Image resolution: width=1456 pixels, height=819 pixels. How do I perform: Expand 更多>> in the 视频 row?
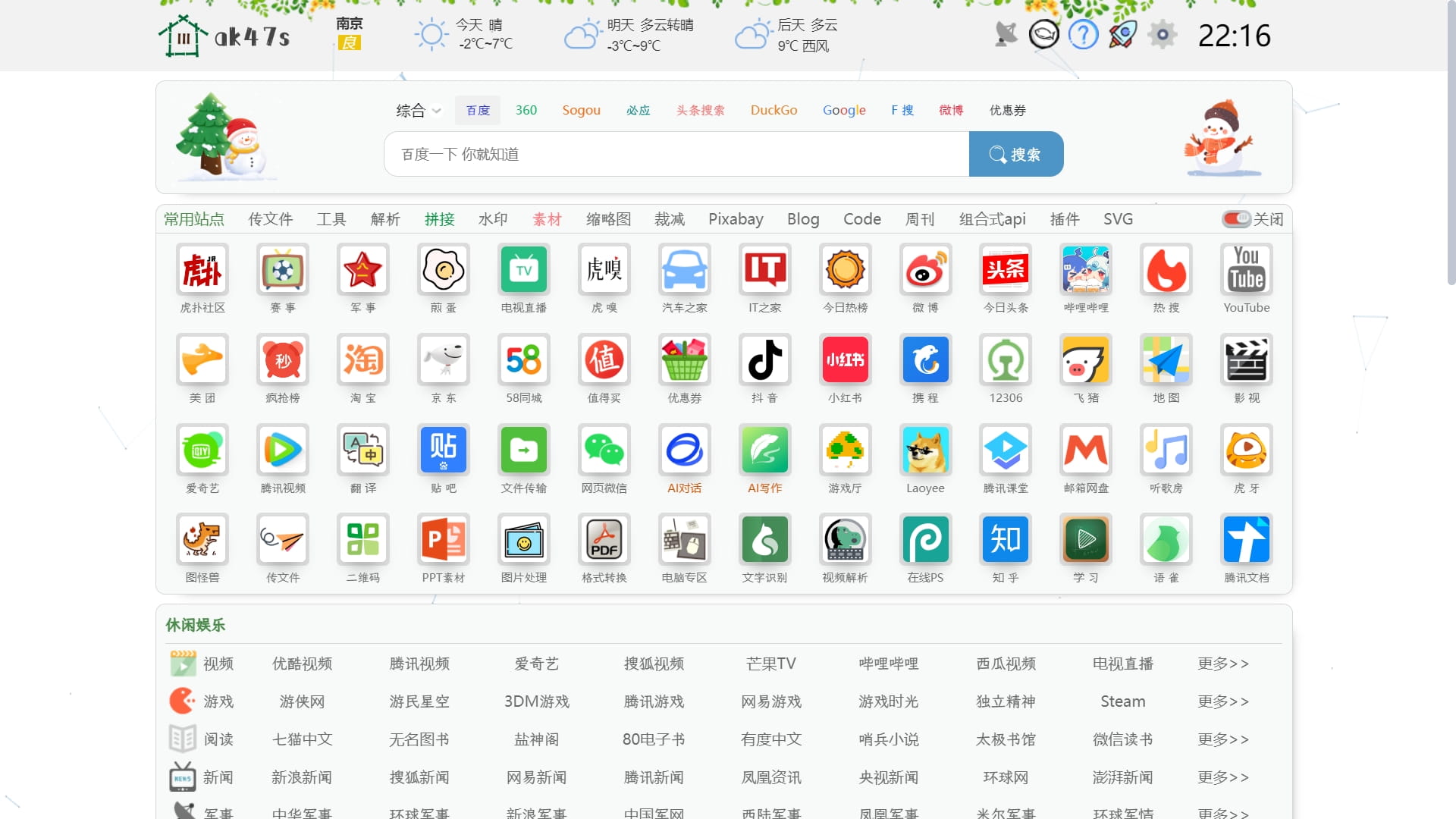pos(1222,664)
